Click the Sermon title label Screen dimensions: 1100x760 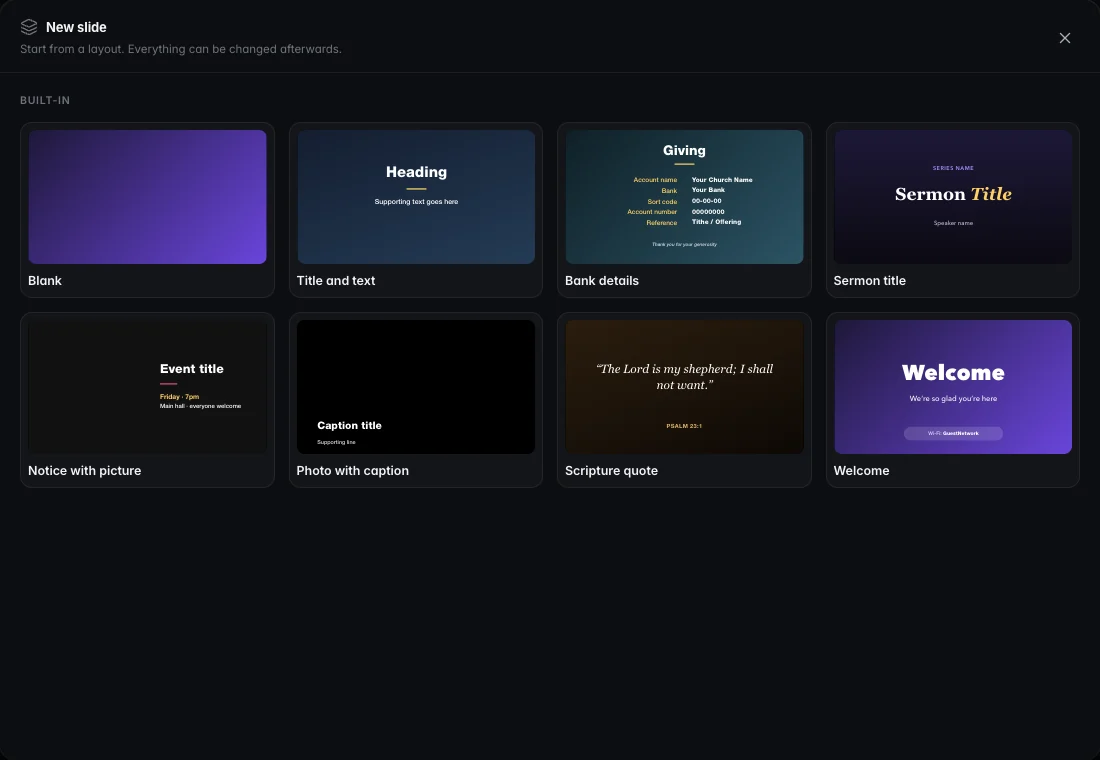click(869, 281)
